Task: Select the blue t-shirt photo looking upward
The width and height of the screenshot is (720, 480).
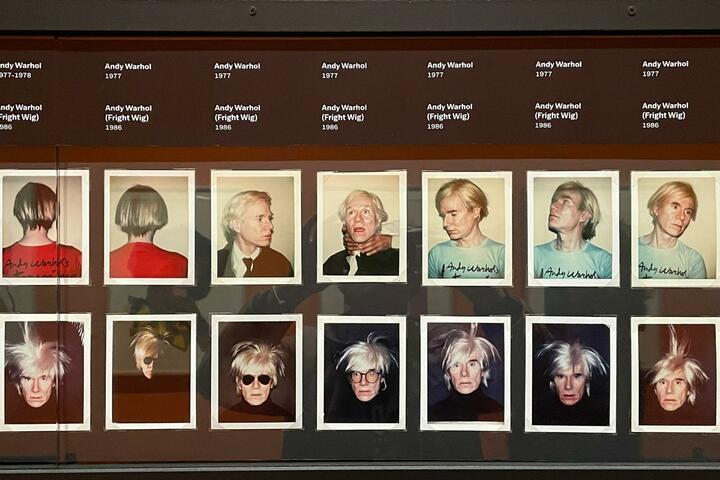Action: (x=573, y=229)
